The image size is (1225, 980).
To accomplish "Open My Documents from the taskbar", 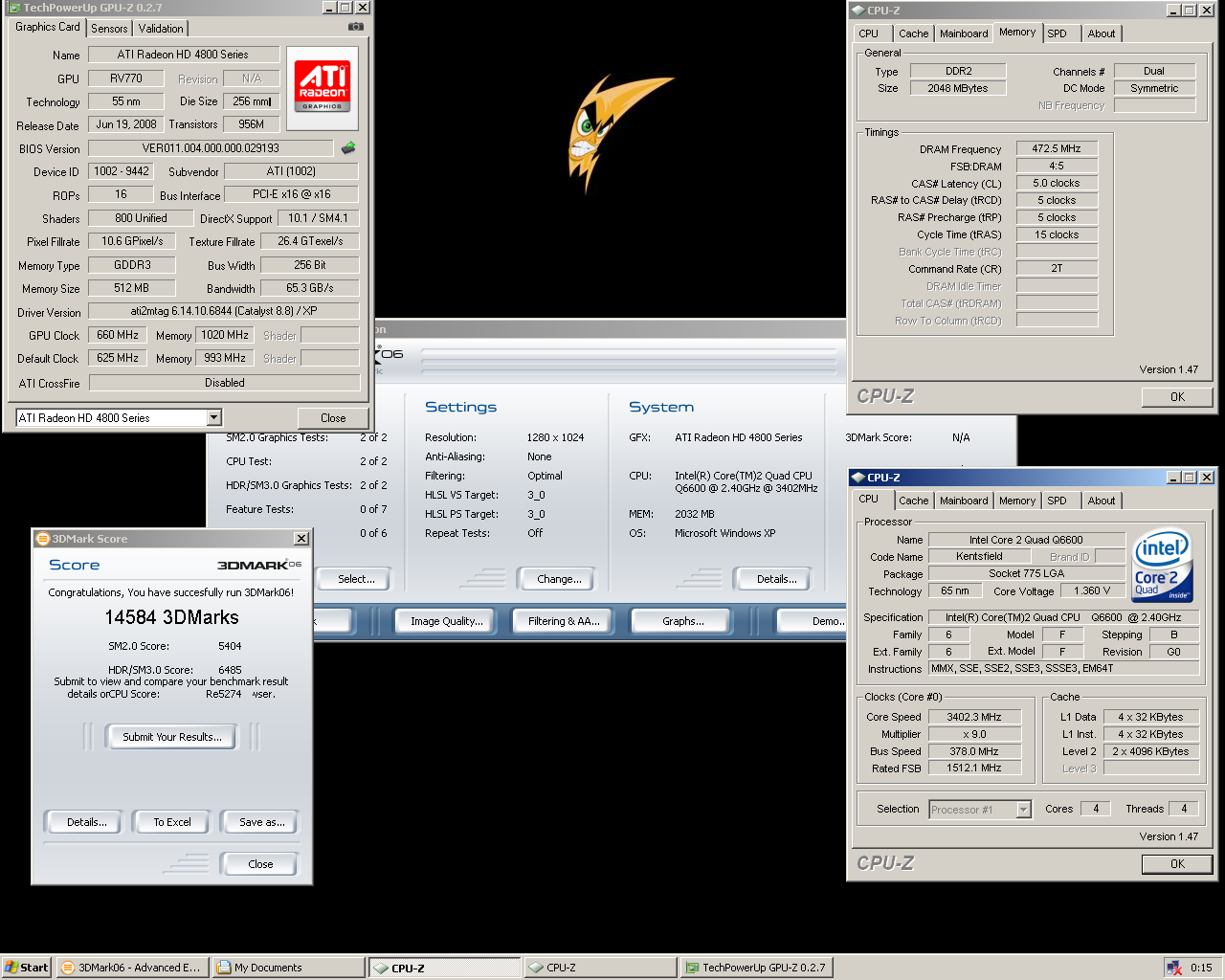I will coord(288,968).
